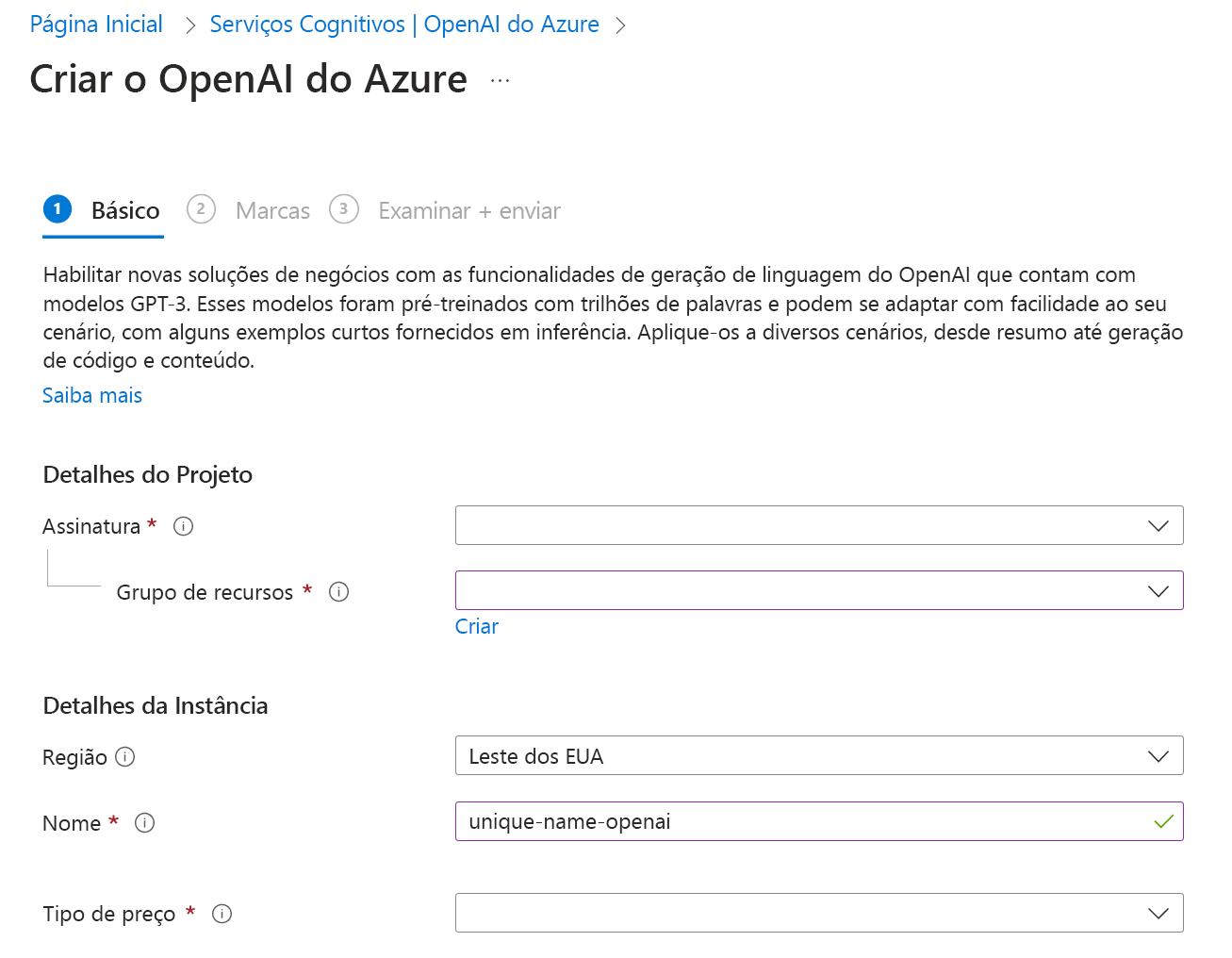Click the Região field label
Screen dimensions: 1232x958
coord(74,757)
